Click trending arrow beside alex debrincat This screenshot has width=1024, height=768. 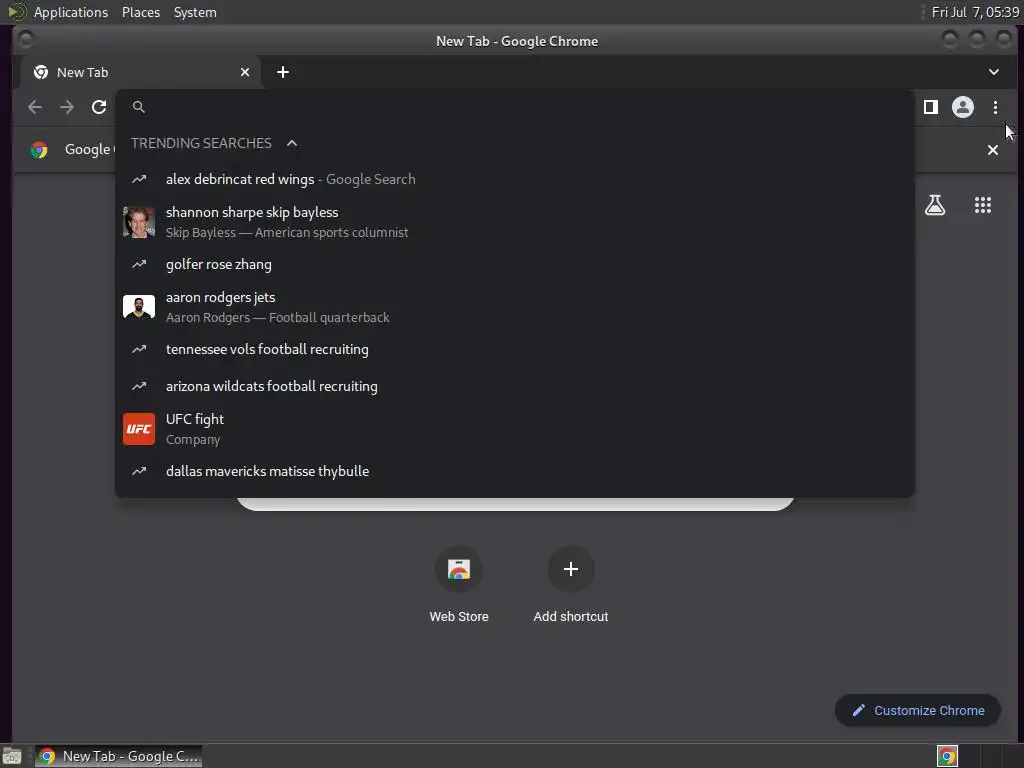coord(139,179)
